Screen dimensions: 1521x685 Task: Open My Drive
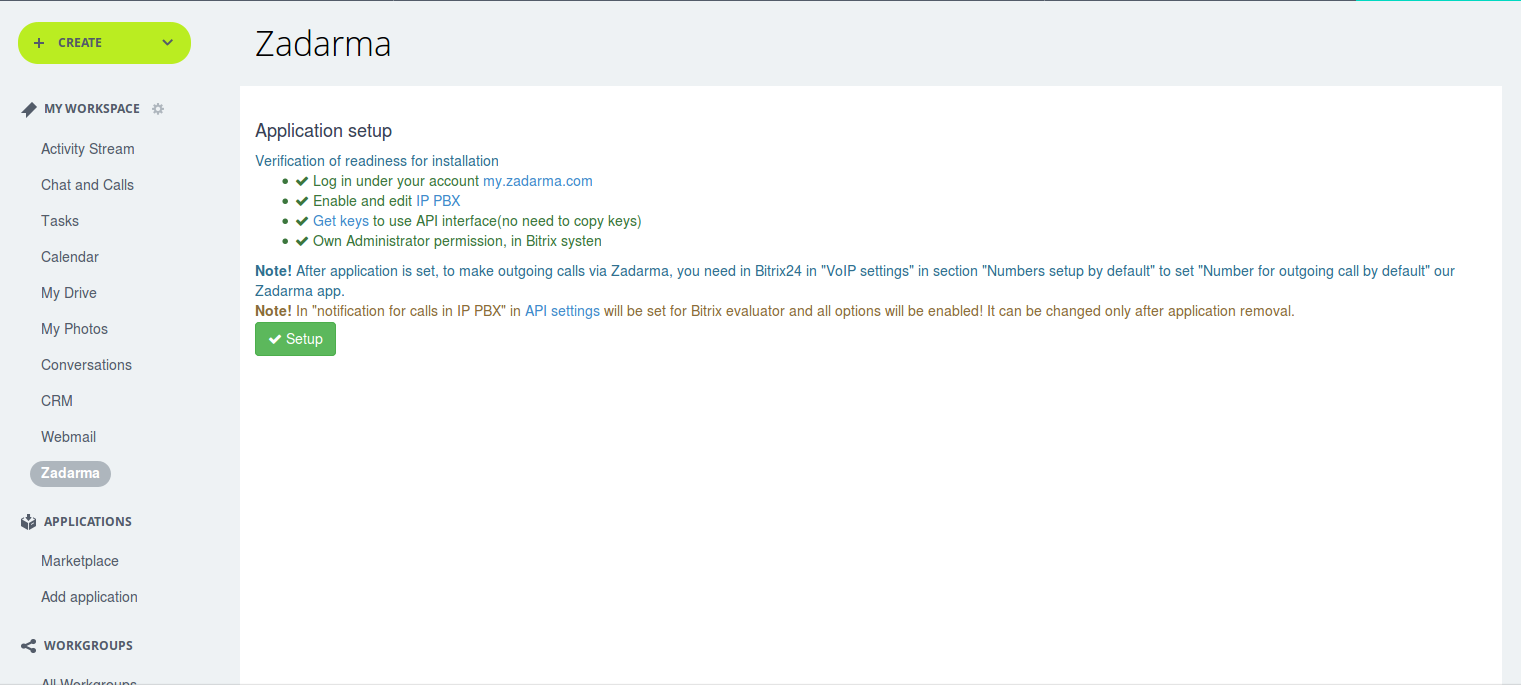[69, 293]
